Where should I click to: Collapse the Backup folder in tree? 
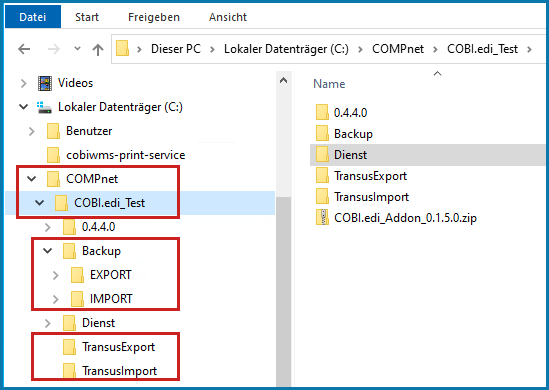[x=48, y=251]
